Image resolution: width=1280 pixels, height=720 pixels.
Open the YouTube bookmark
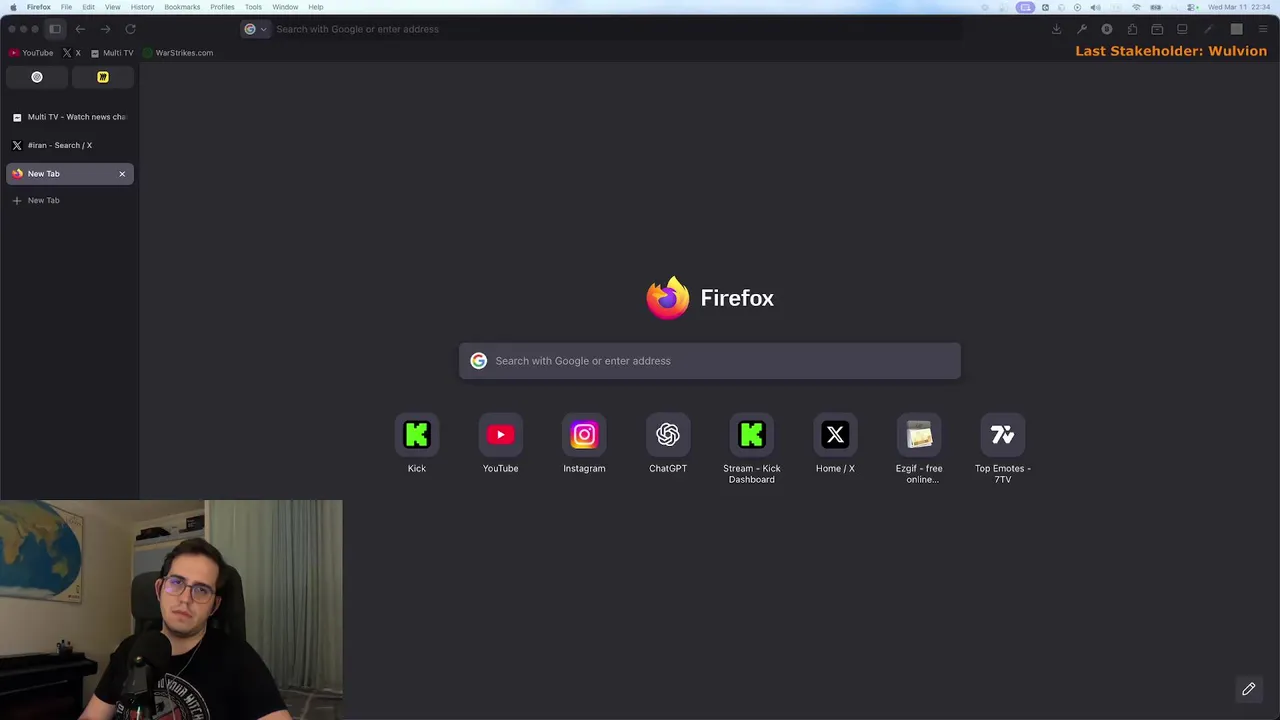point(31,53)
